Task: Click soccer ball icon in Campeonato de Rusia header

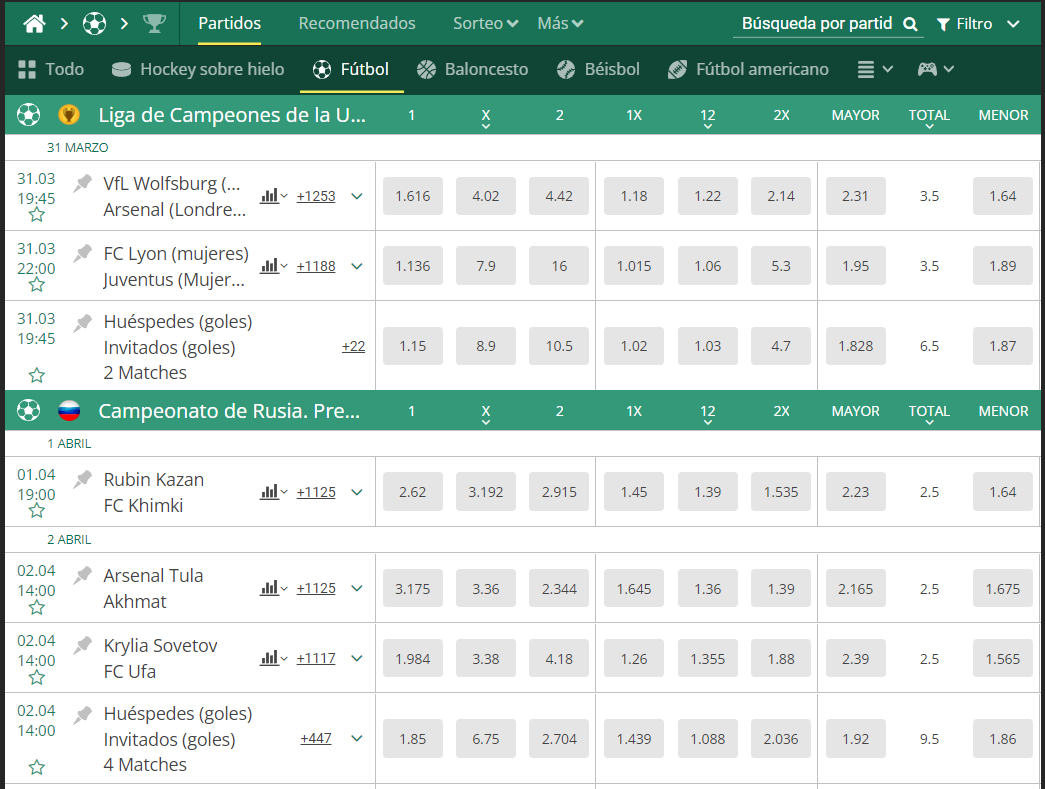Action: coord(28,410)
